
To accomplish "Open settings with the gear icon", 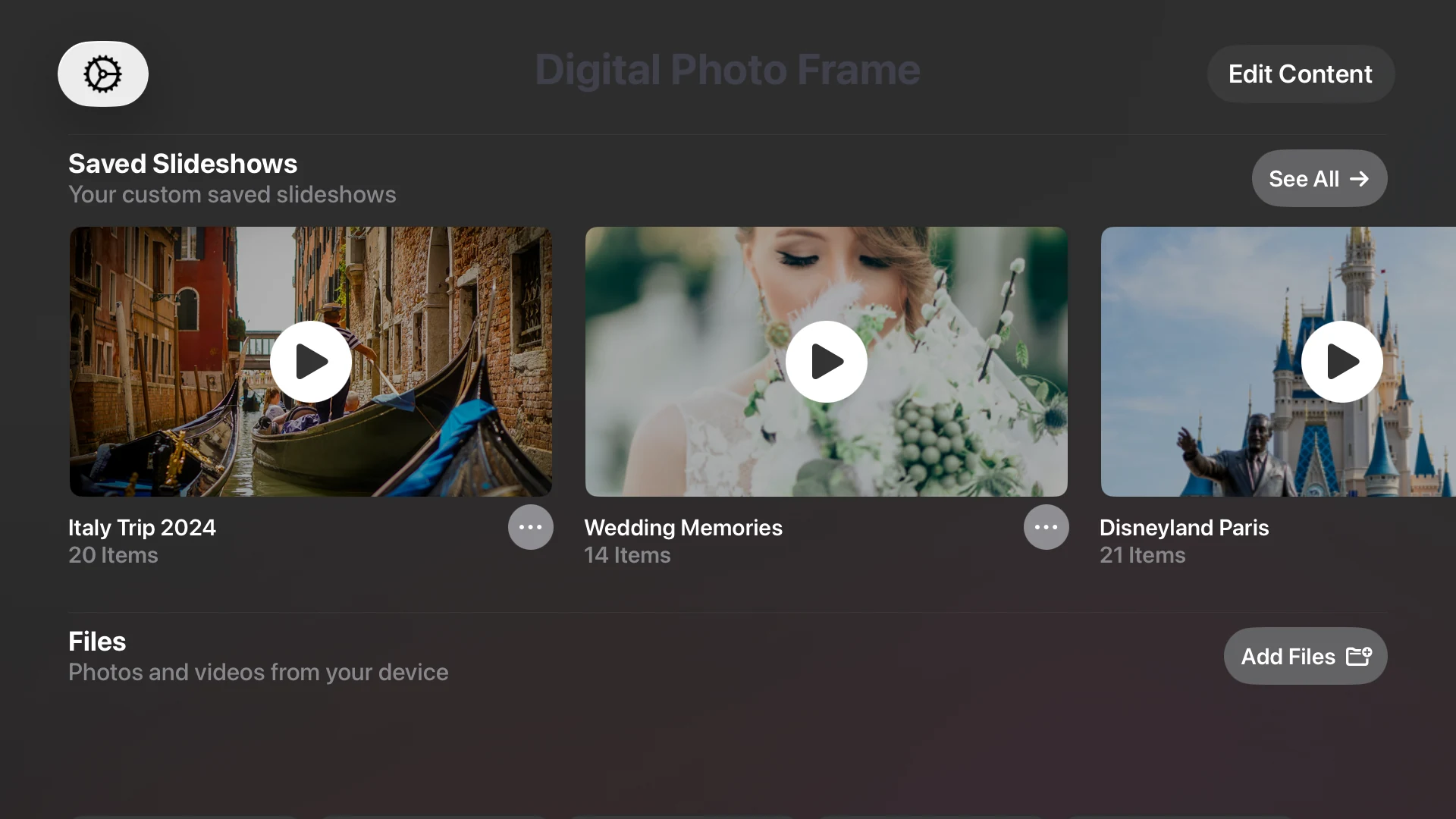I will [103, 74].
